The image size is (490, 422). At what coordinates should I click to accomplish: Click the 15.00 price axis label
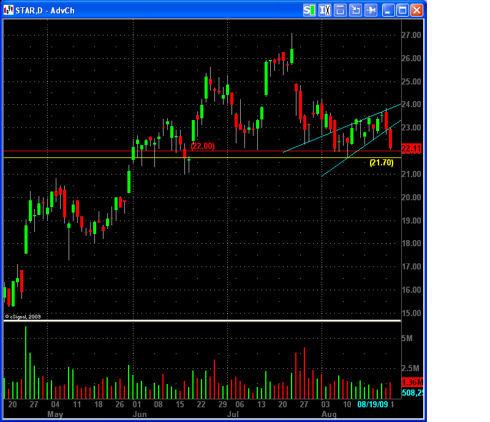[412, 313]
